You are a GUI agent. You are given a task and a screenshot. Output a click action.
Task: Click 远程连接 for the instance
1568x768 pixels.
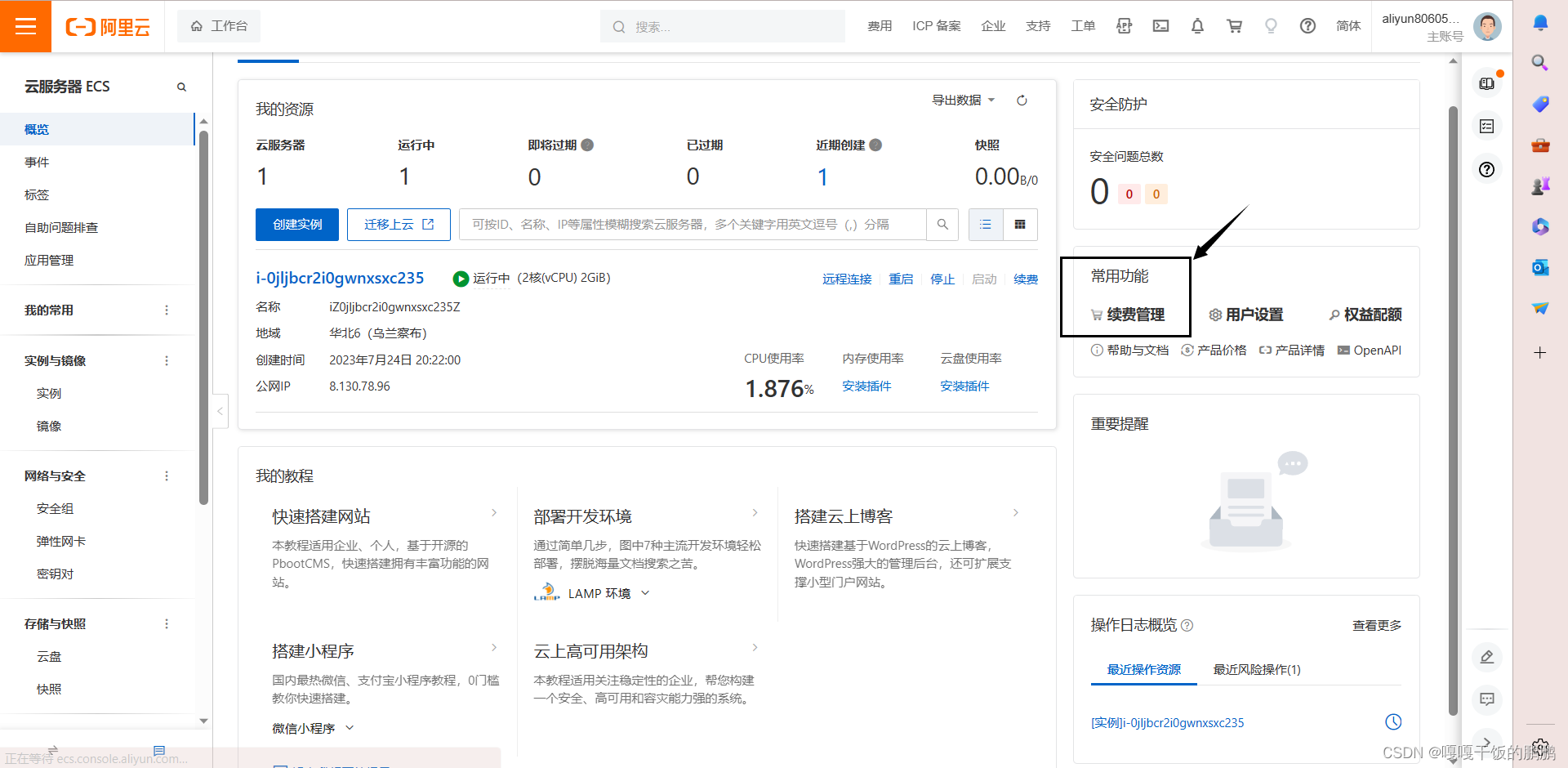pyautogui.click(x=847, y=279)
